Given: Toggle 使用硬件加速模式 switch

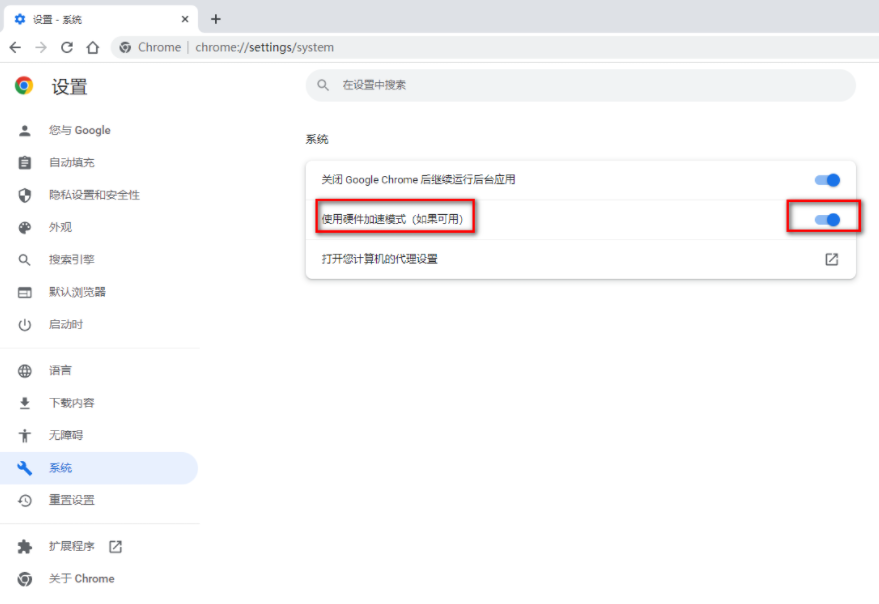Looking at the screenshot, I should tap(827, 220).
